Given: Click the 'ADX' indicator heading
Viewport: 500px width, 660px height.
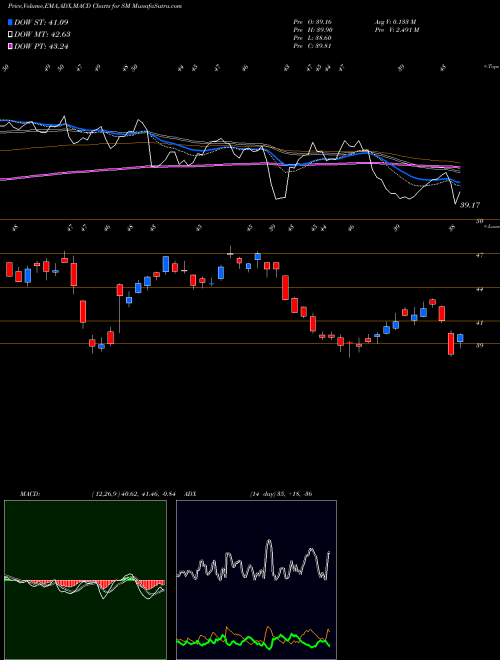Looking at the screenshot, I should pyautogui.click(x=190, y=494).
